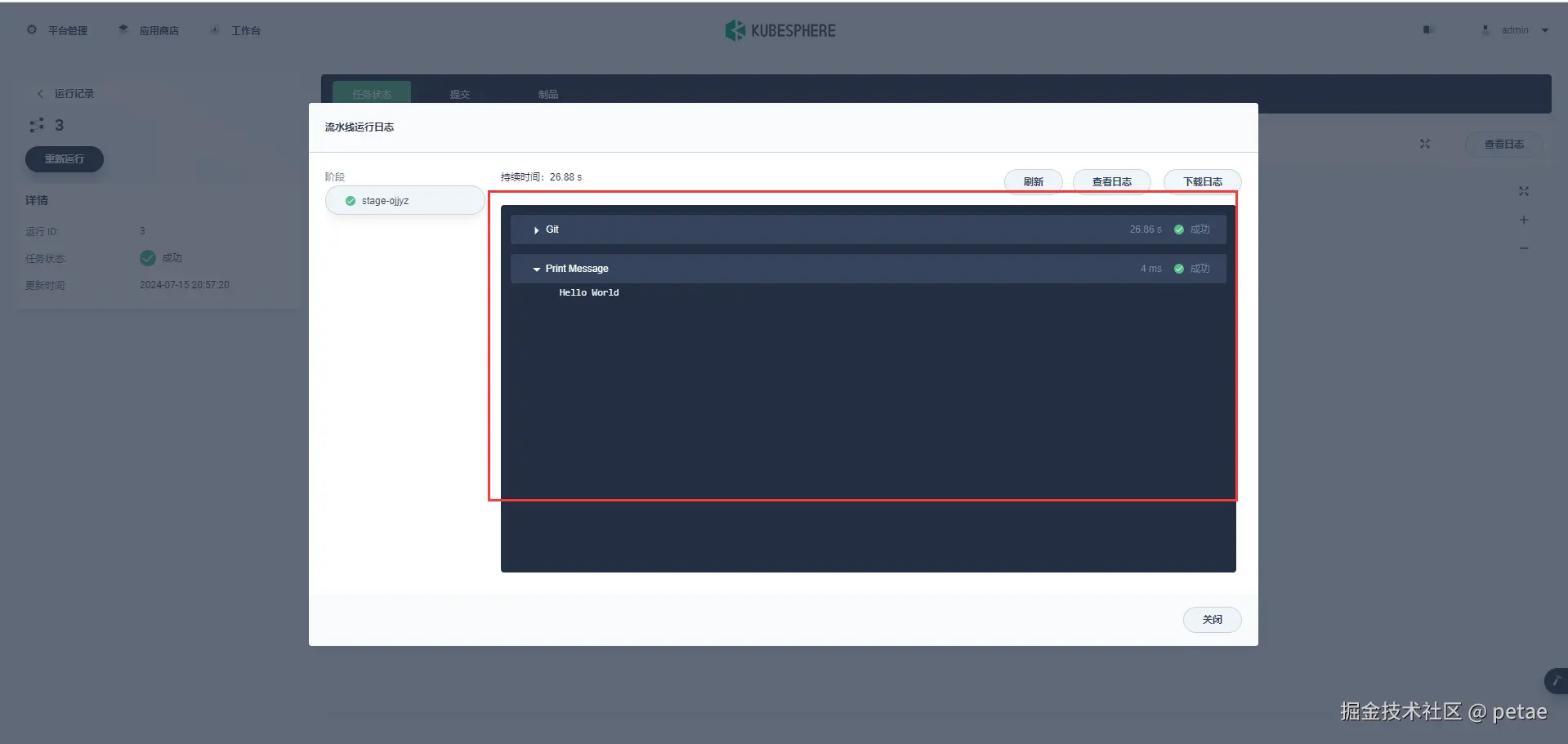1568x744 pixels.
Task: Click the zoom in plus icon
Action: (x=1523, y=220)
